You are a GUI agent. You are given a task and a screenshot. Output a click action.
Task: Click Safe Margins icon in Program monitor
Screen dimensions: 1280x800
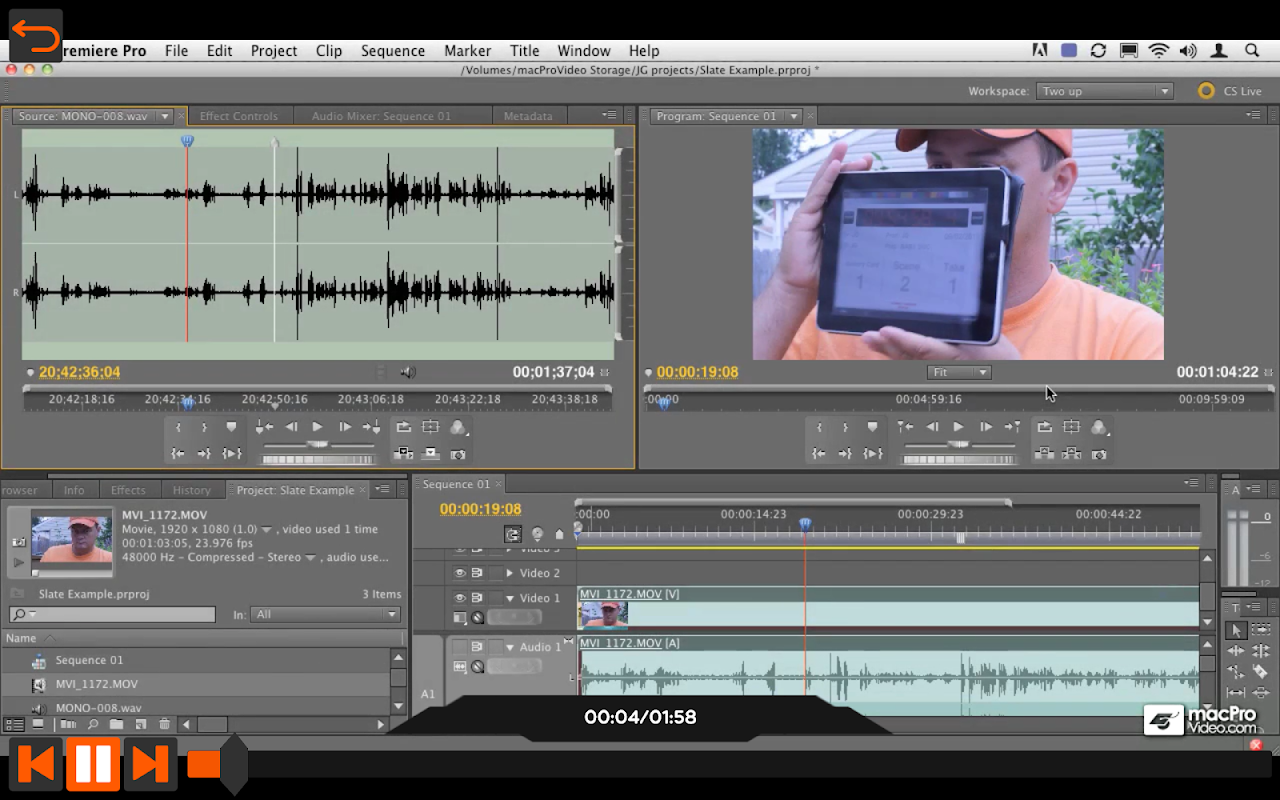(x=1071, y=427)
